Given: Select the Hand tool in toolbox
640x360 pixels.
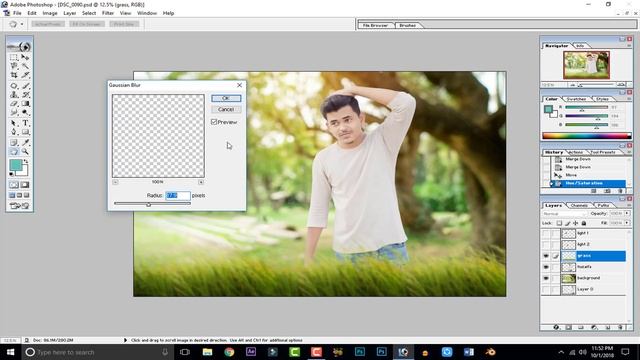Looking at the screenshot, I should pos(14,151).
